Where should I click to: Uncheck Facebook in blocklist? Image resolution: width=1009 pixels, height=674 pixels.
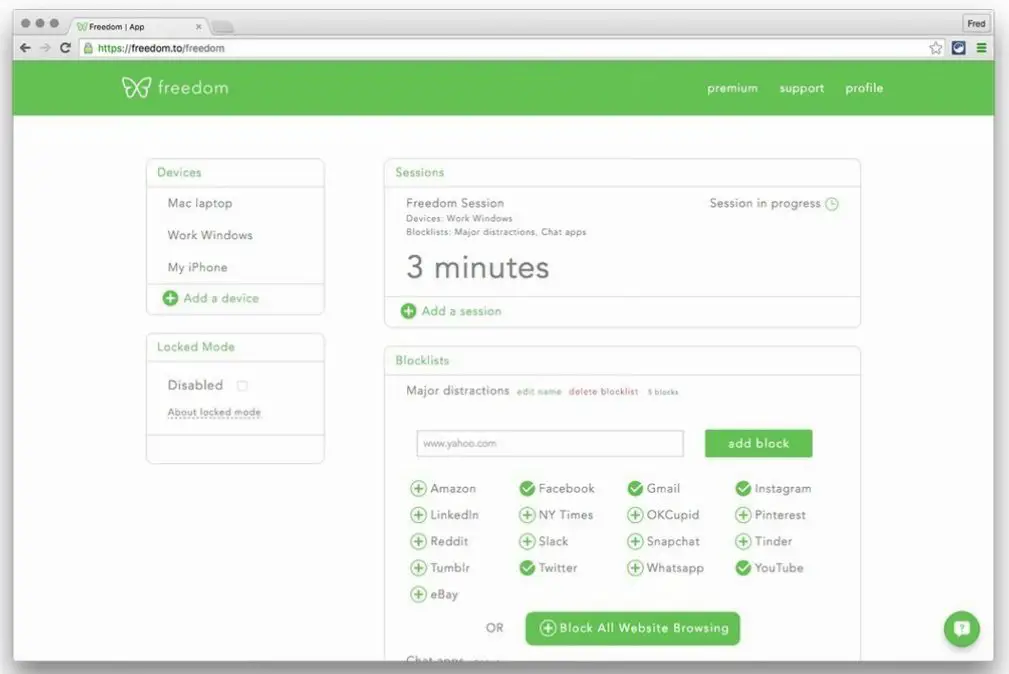527,489
